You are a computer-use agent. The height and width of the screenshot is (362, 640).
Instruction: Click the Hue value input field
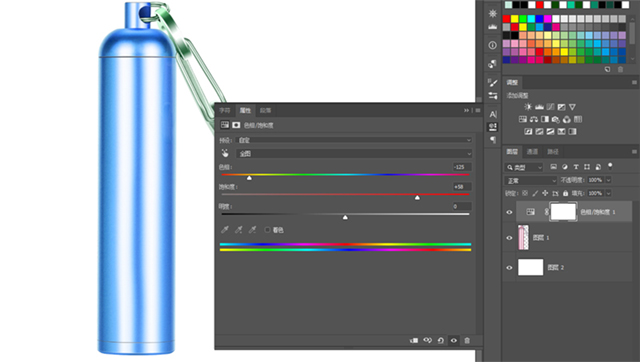462,167
